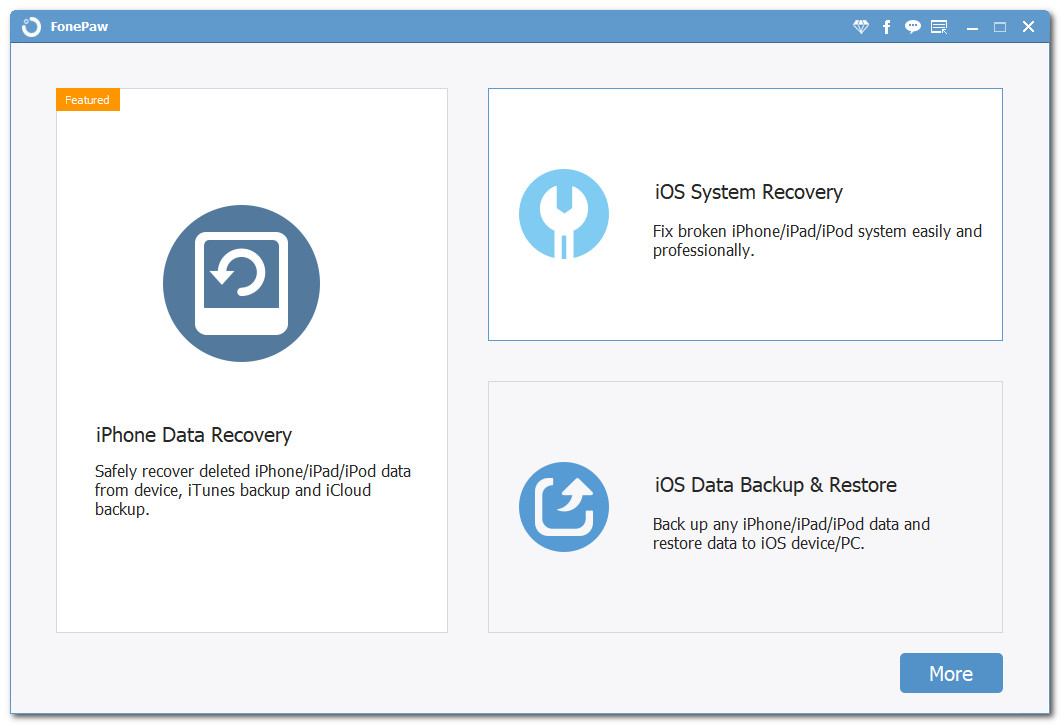Click the 'Fix broken iPhone/iPad/iPod system' description
The image size is (1061, 725).
817,241
